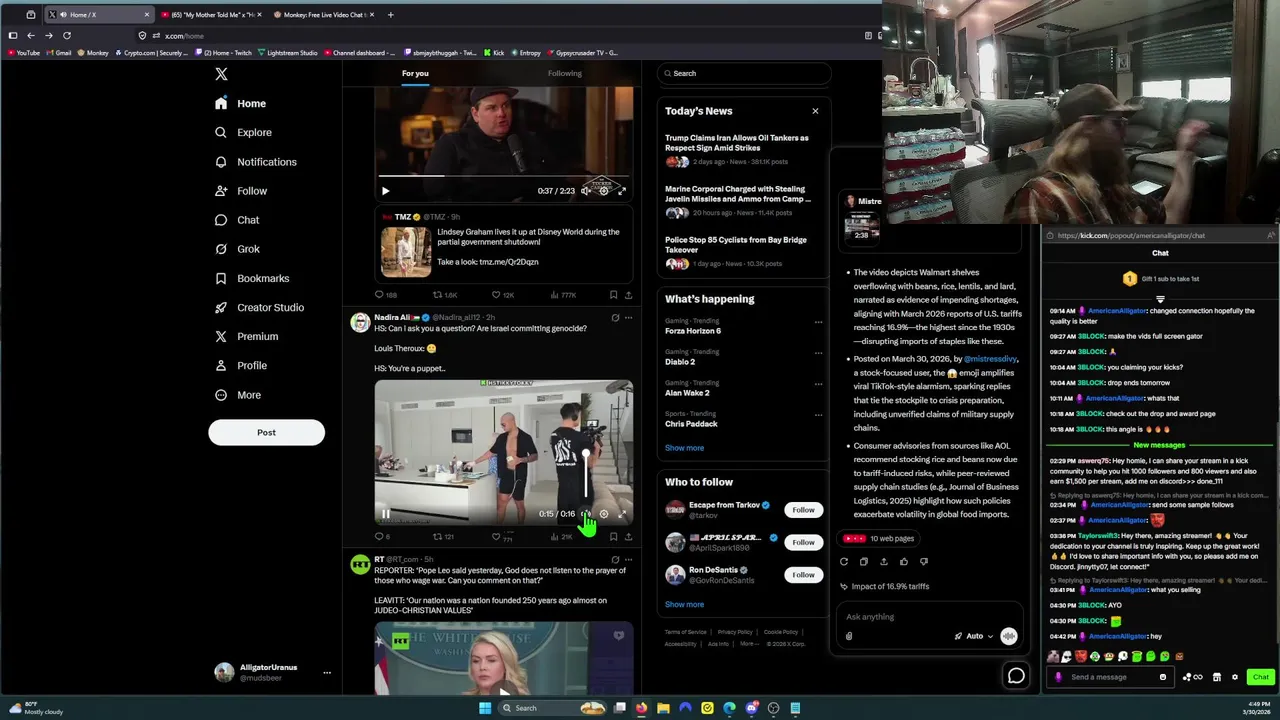Open 10 web pages sources

tap(879, 538)
